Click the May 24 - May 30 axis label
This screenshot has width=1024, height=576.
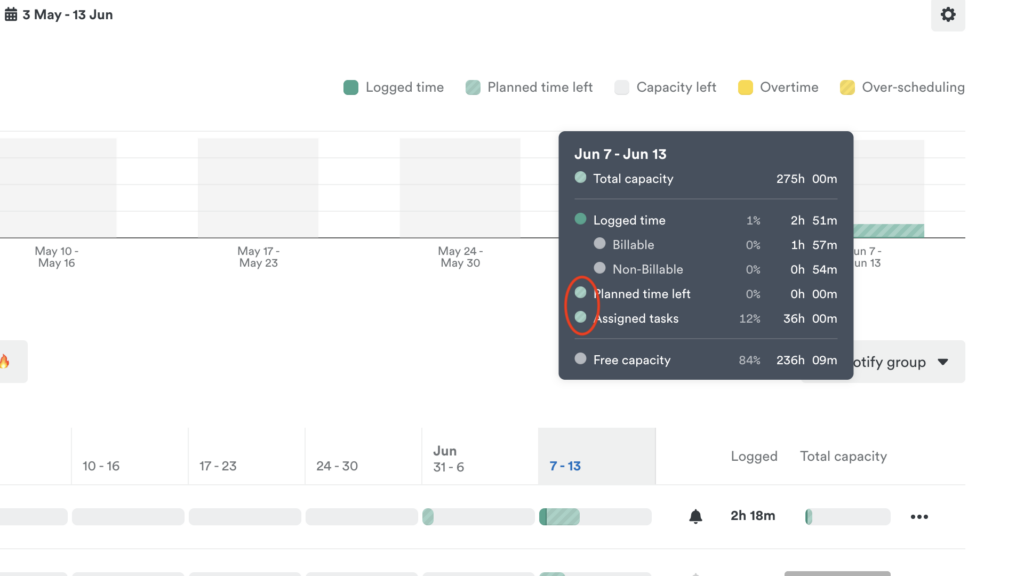[x=460, y=257]
